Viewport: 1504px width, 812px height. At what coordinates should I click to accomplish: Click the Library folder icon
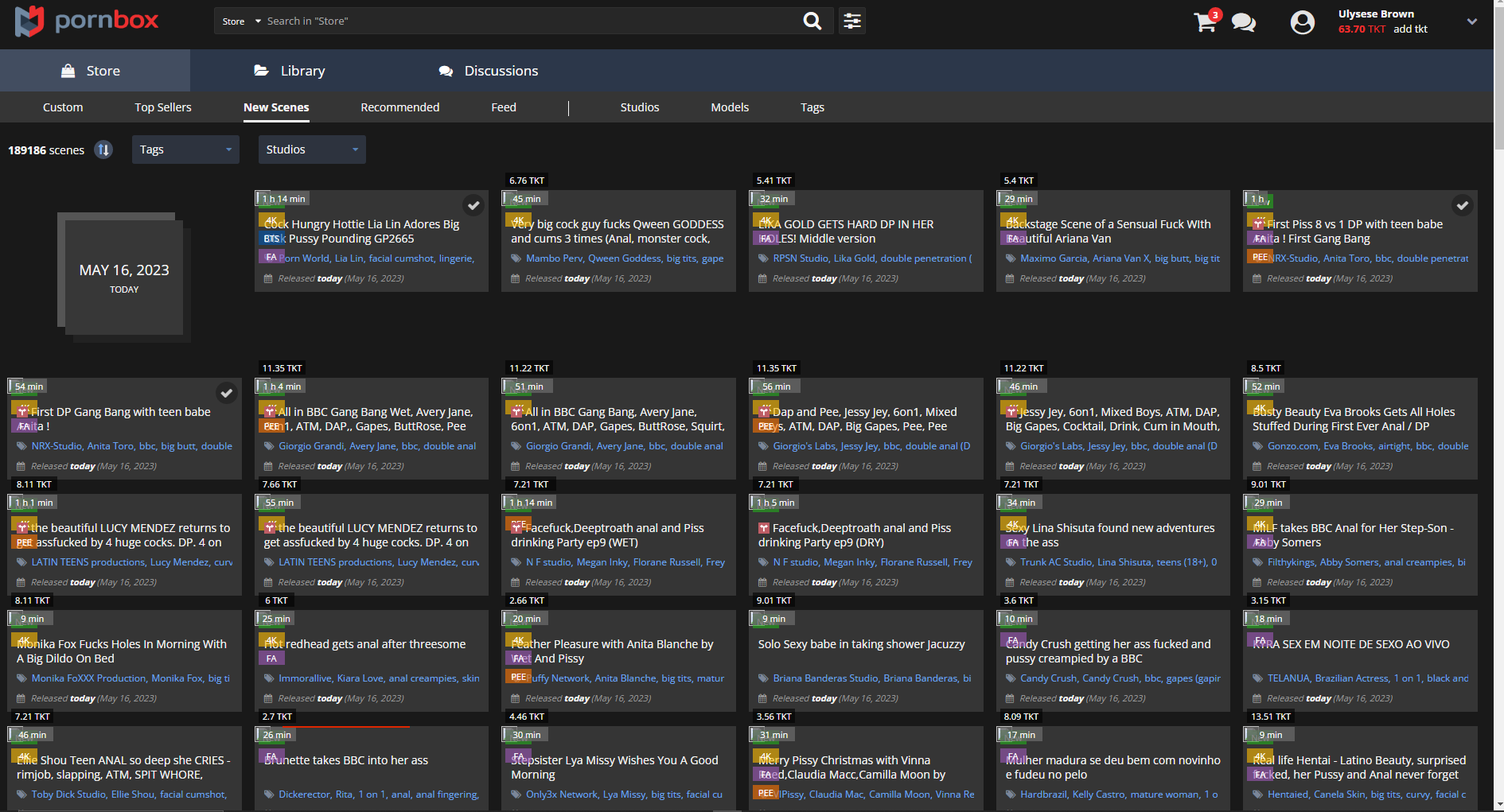[261, 71]
